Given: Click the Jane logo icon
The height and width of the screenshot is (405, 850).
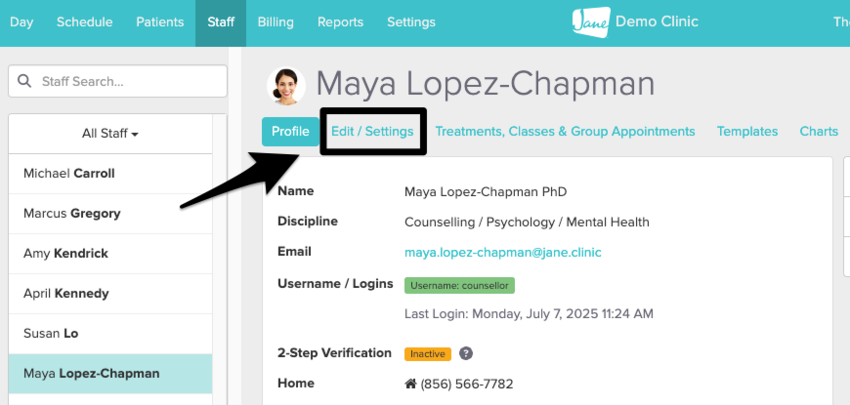Looking at the screenshot, I should (592, 22).
